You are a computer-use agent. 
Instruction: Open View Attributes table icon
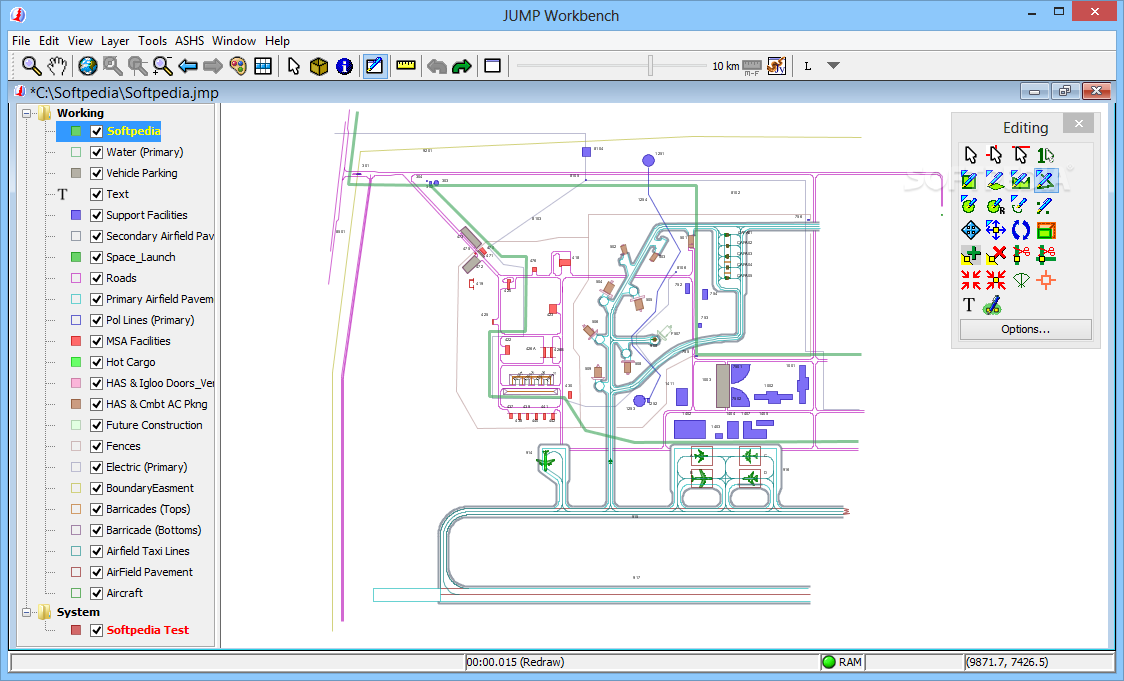pyautogui.click(x=263, y=66)
